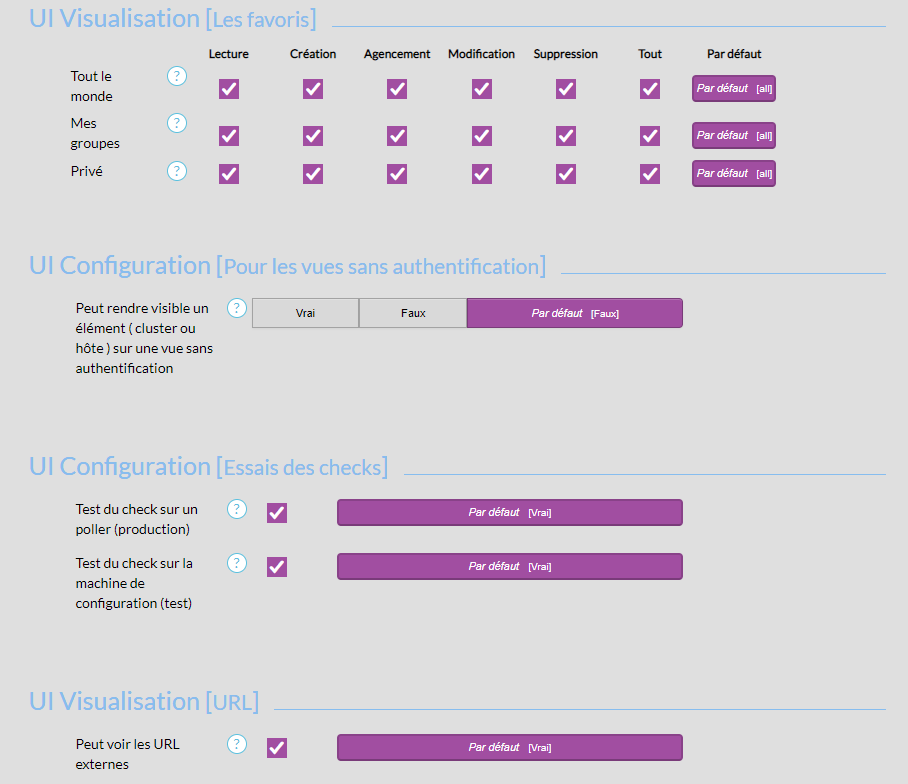Uncheck Lecture for Tout le monde

pyautogui.click(x=229, y=89)
